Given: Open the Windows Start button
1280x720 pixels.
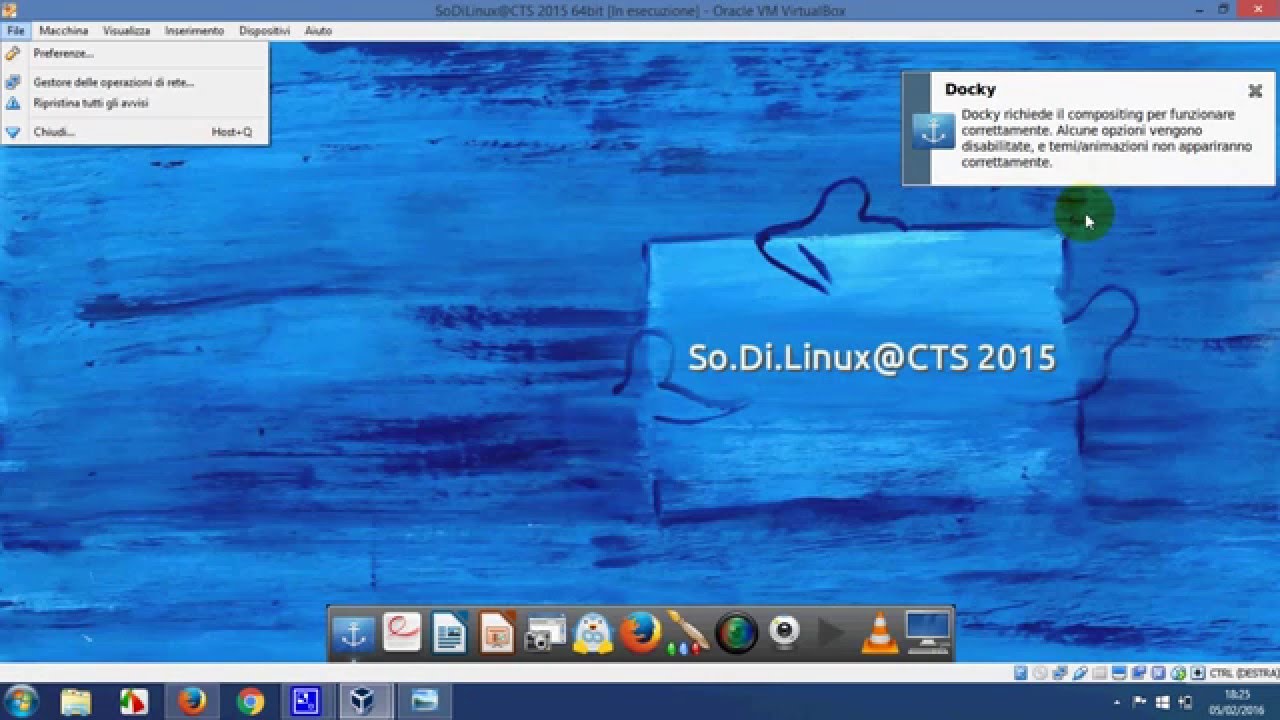Looking at the screenshot, I should pos(22,701).
